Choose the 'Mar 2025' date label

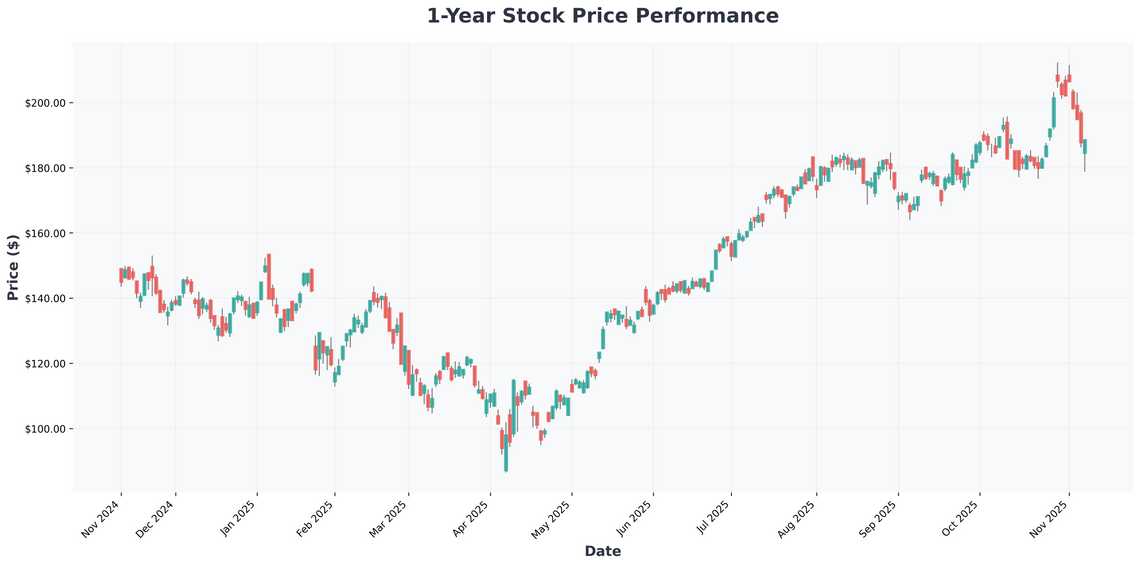click(389, 518)
